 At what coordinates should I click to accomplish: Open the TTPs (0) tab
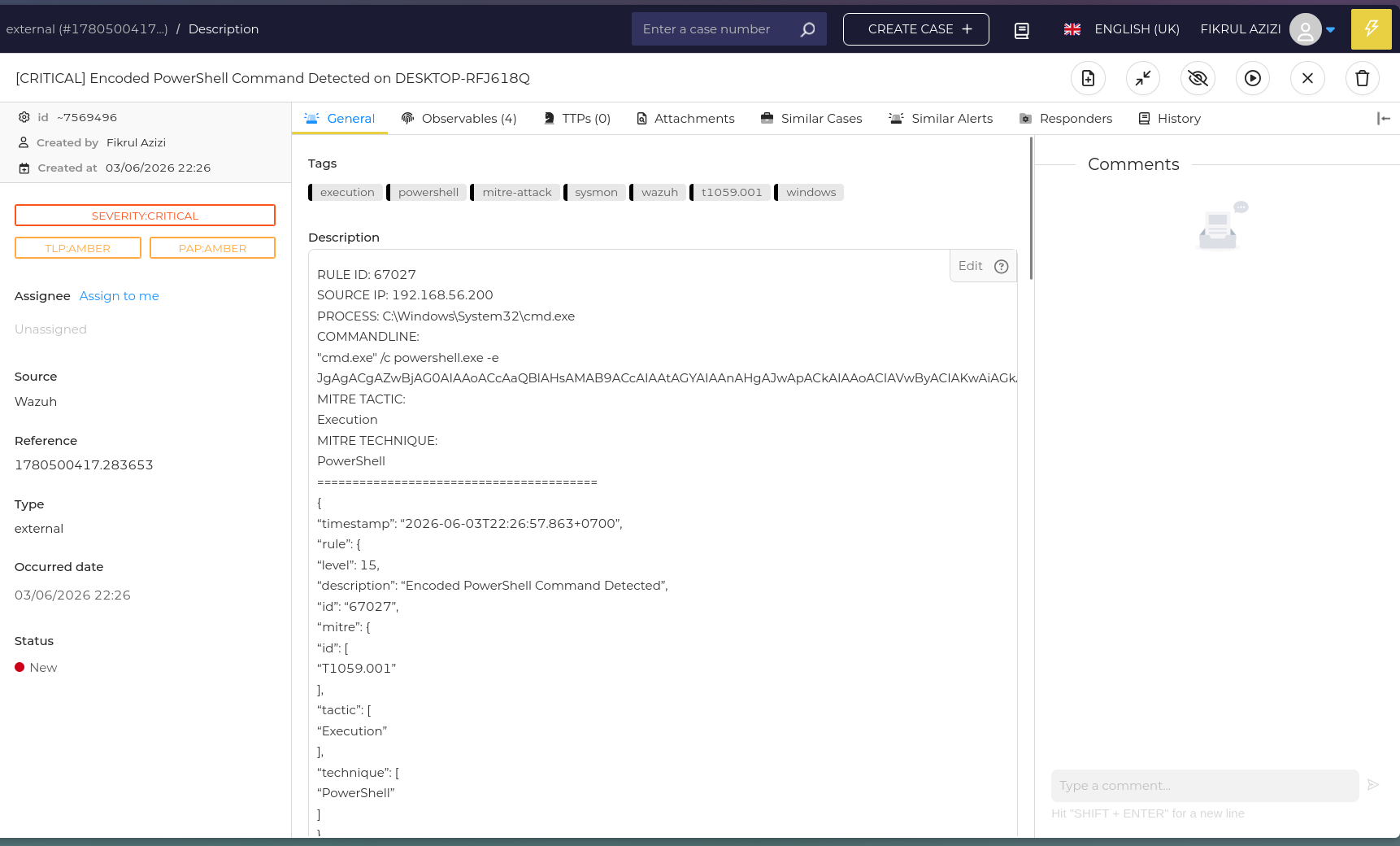point(576,119)
